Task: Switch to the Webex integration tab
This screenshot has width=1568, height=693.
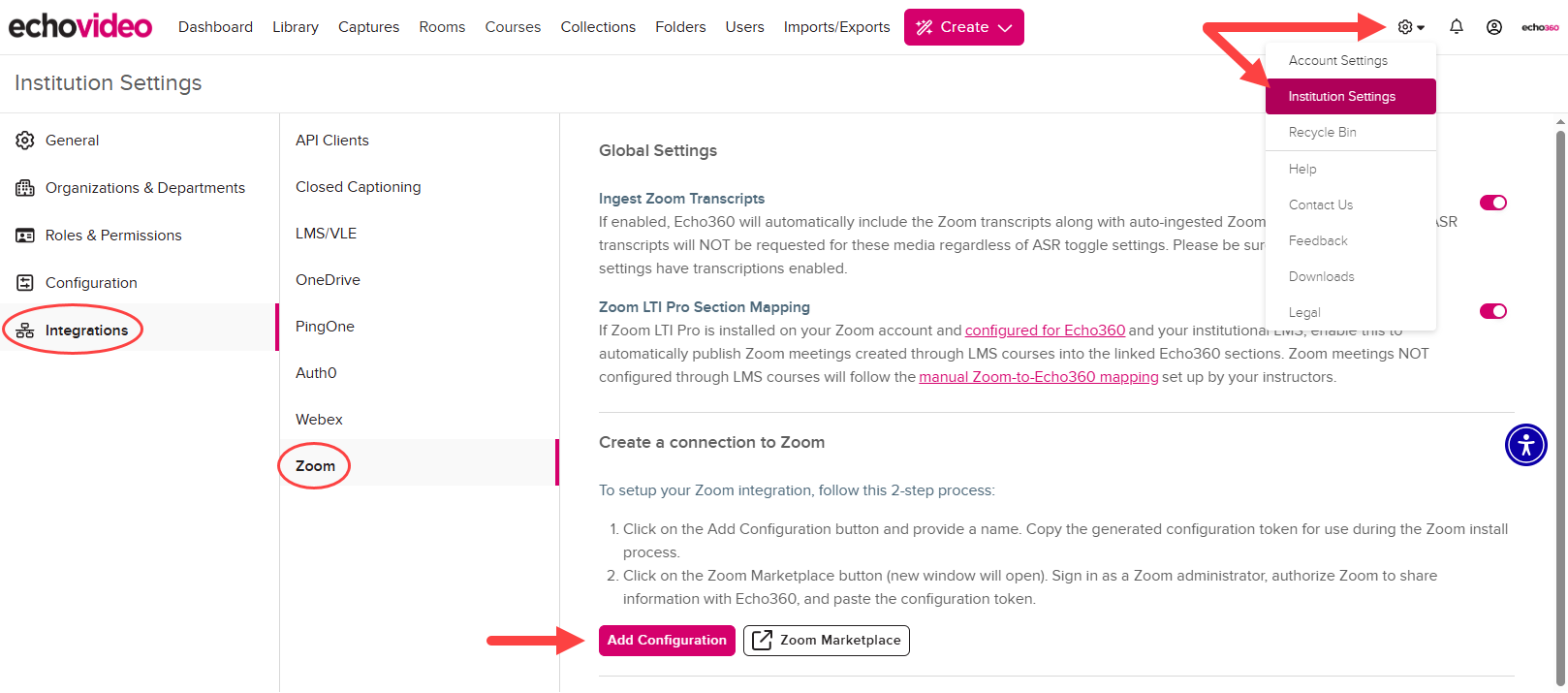Action: 319,419
